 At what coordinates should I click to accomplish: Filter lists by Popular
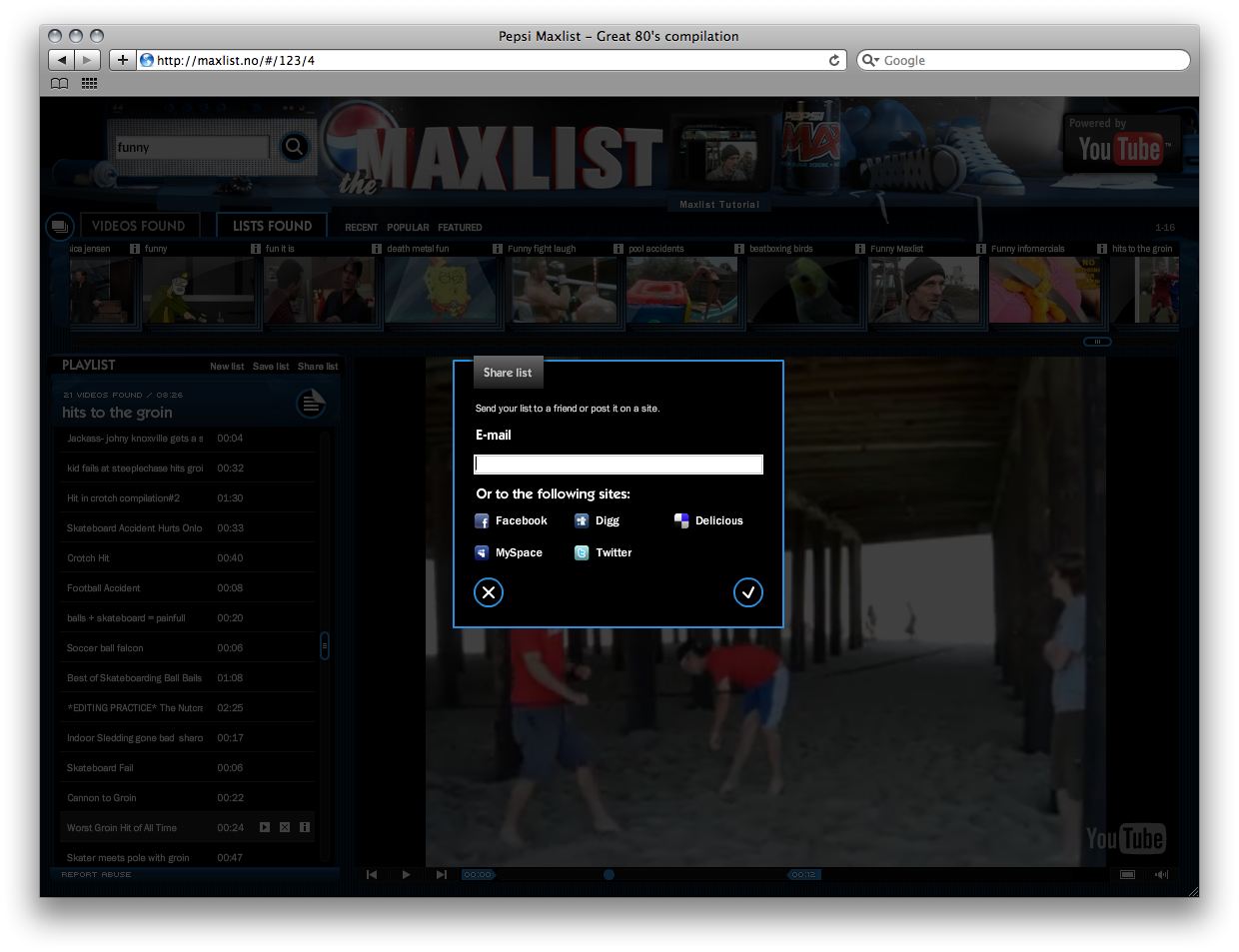pyautogui.click(x=408, y=228)
